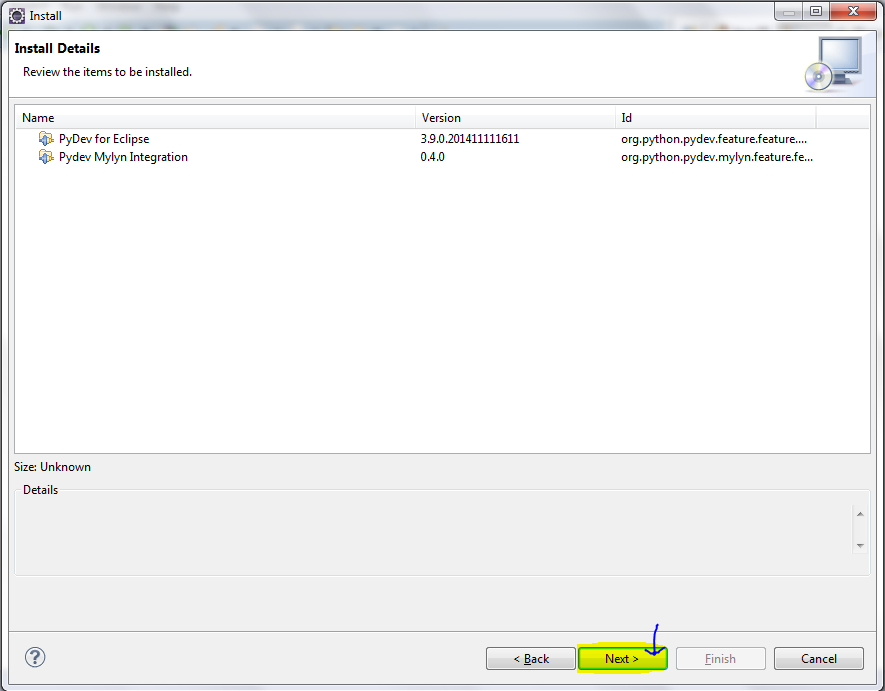Open help via the question mark icon
This screenshot has height=691, width=885.
pos(35,657)
